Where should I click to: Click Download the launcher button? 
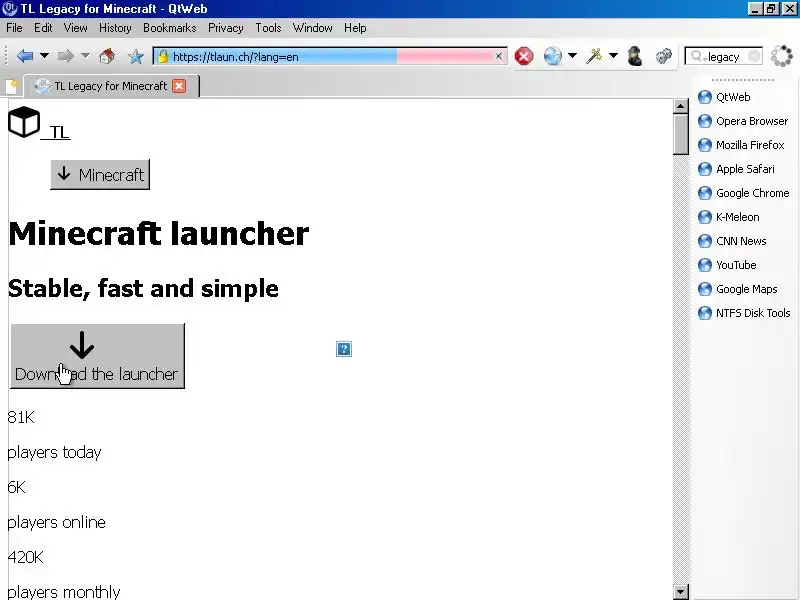(97, 356)
